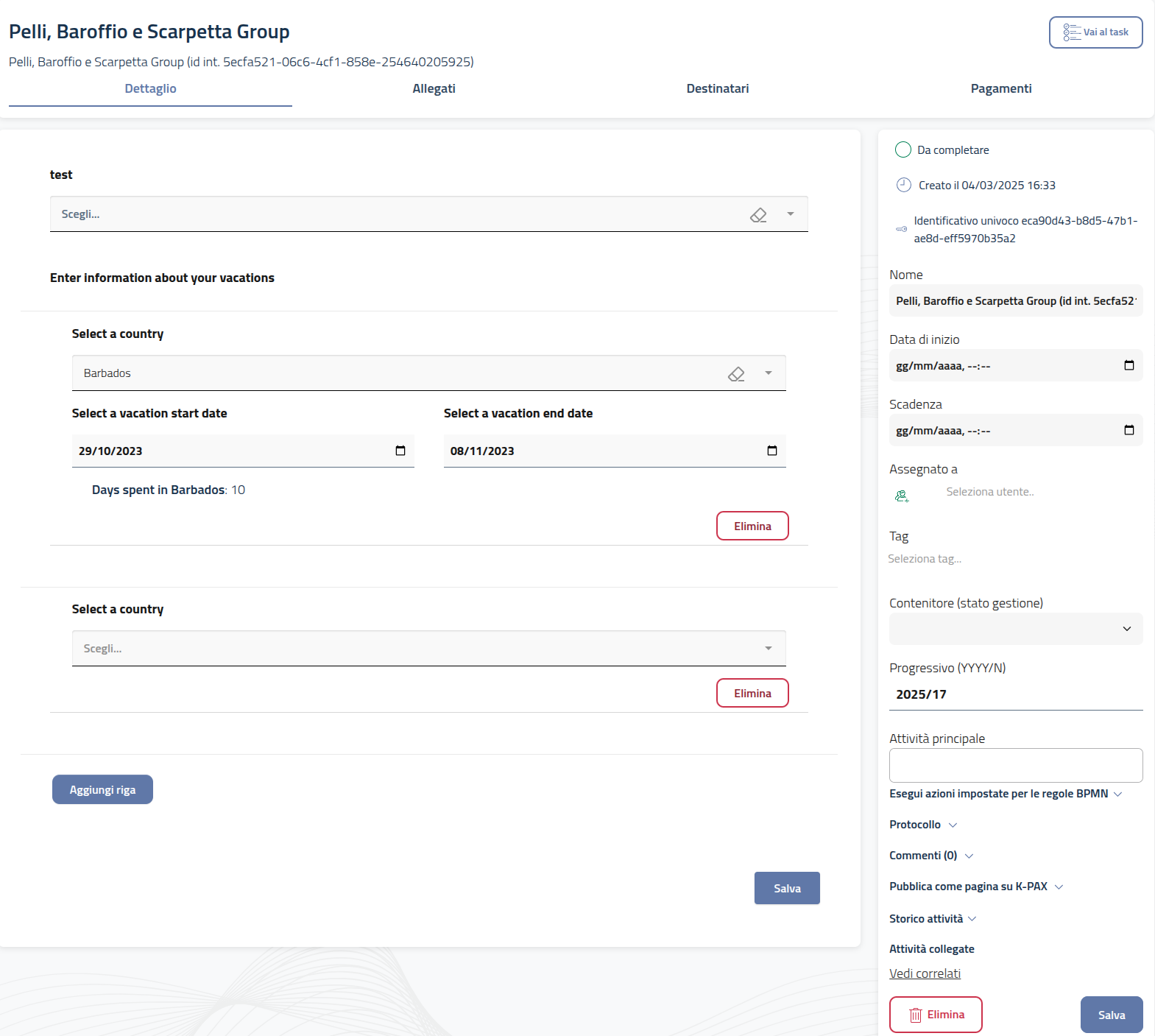This screenshot has height=1036, width=1155.
Task: Click the Vai al task button
Action: (1095, 32)
